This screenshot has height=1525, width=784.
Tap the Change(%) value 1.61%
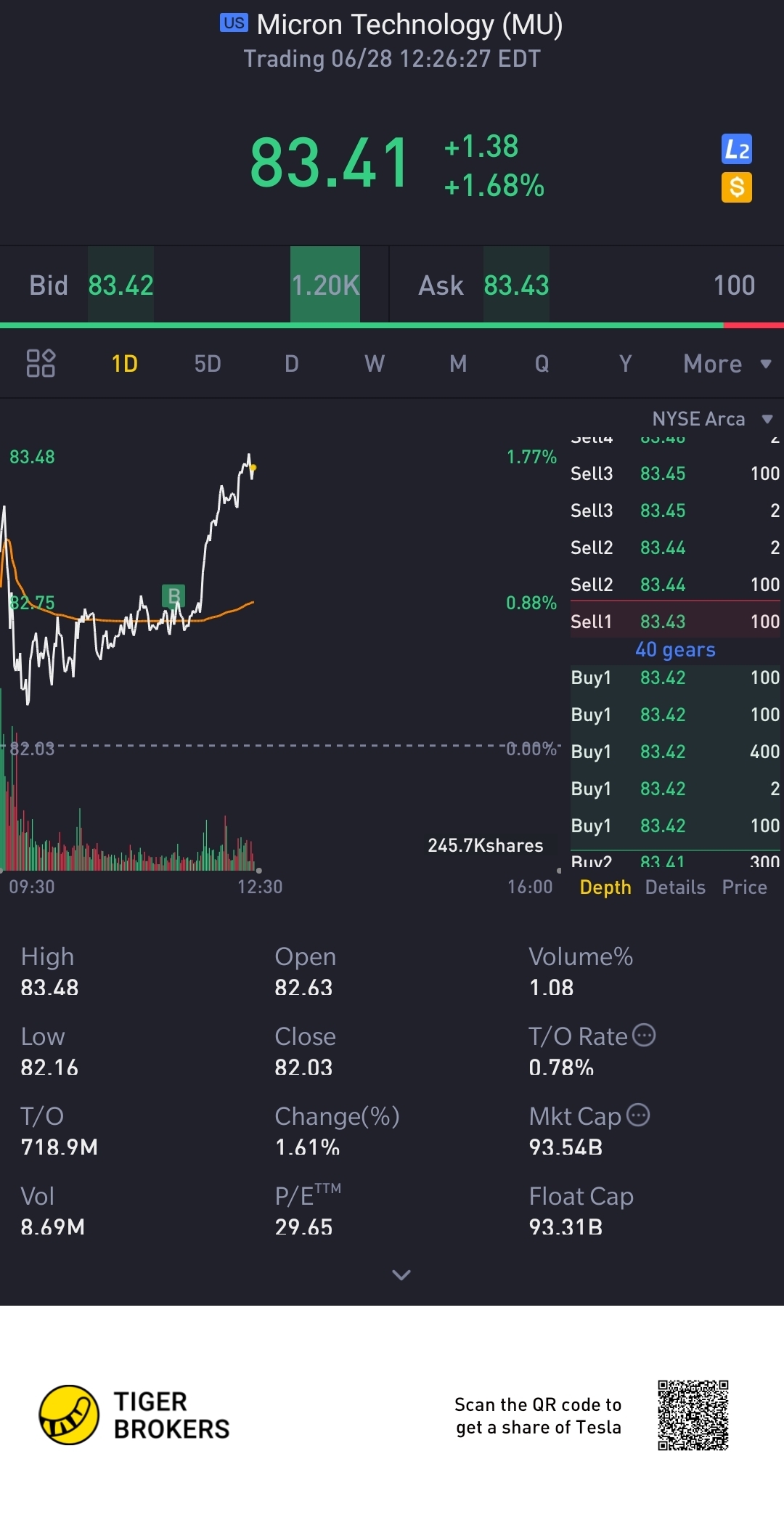coord(307,1147)
